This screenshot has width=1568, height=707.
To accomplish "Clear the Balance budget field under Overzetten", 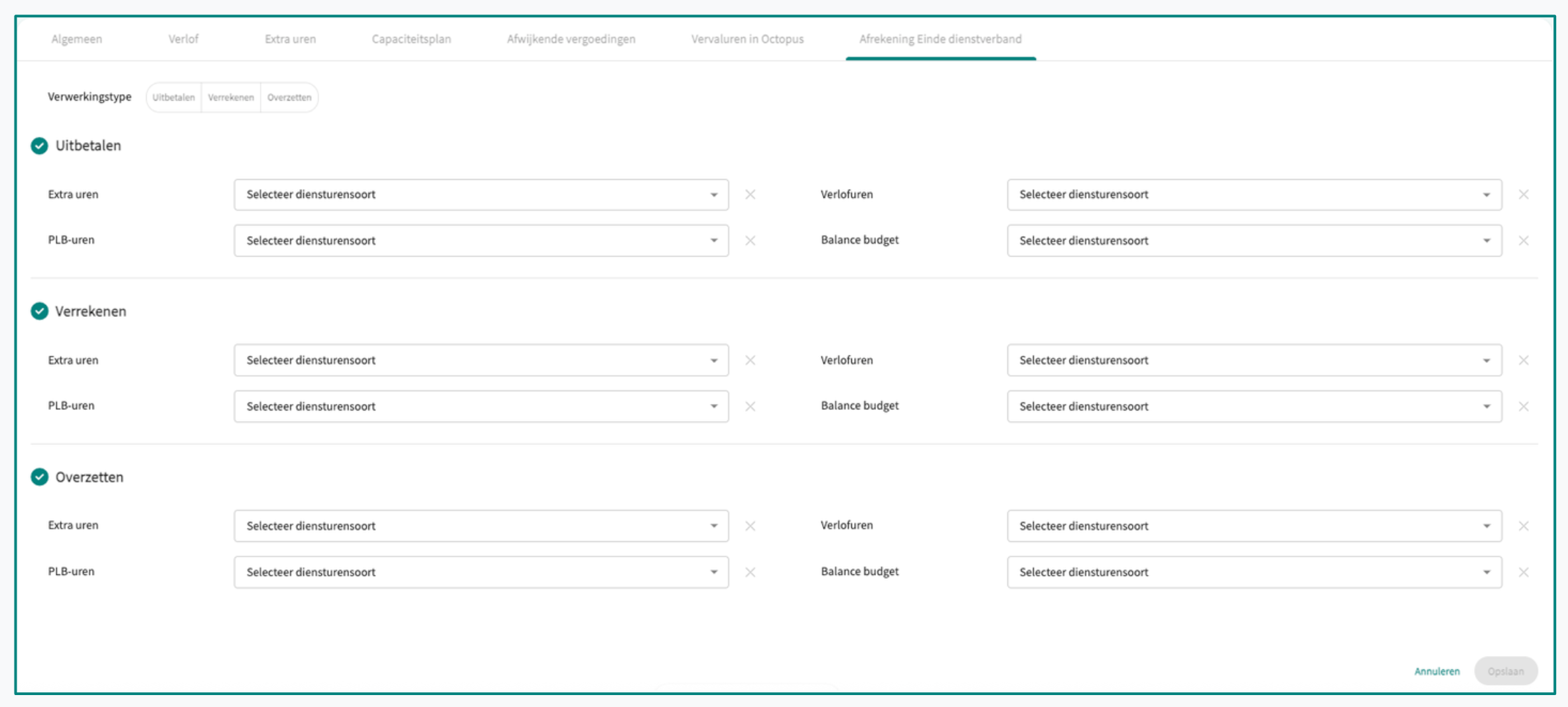I will pyautogui.click(x=1524, y=572).
